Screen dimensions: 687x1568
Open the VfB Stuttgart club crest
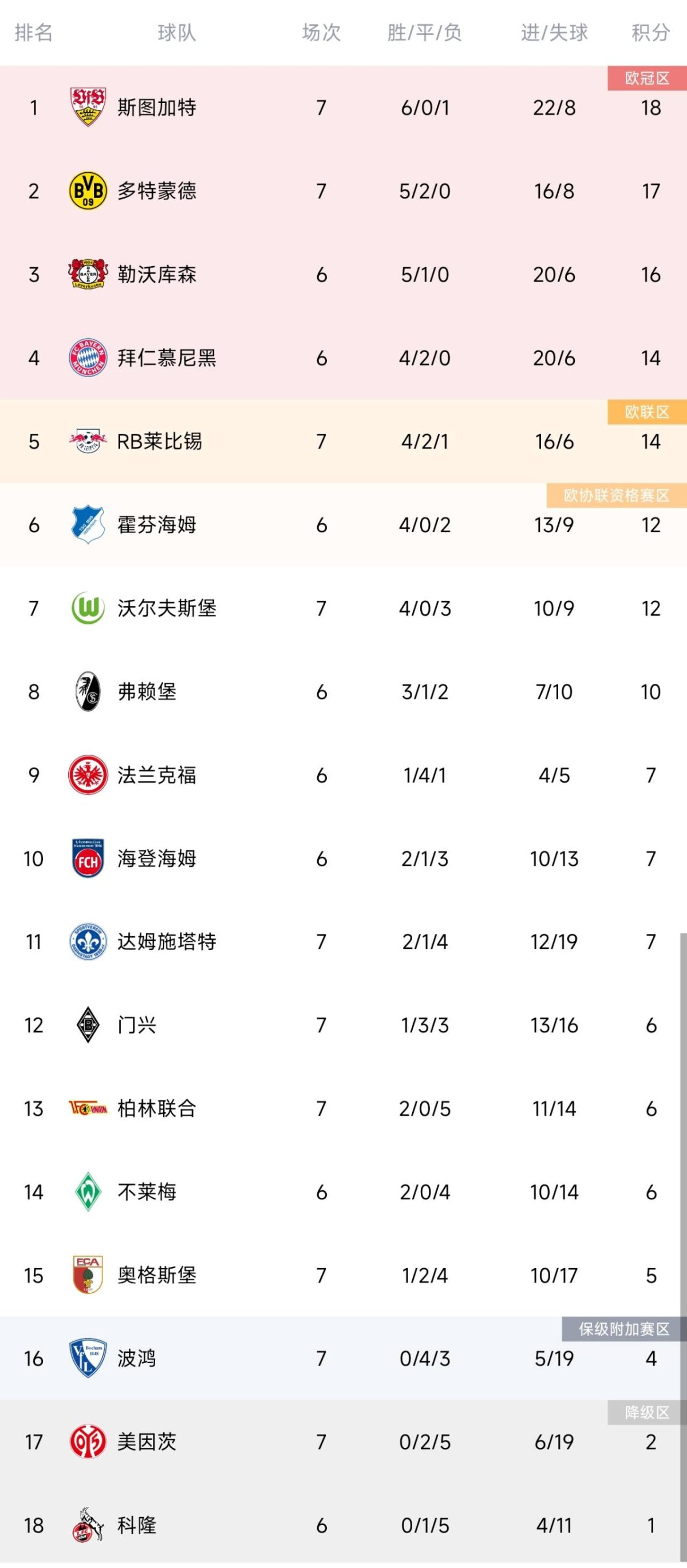(x=88, y=107)
